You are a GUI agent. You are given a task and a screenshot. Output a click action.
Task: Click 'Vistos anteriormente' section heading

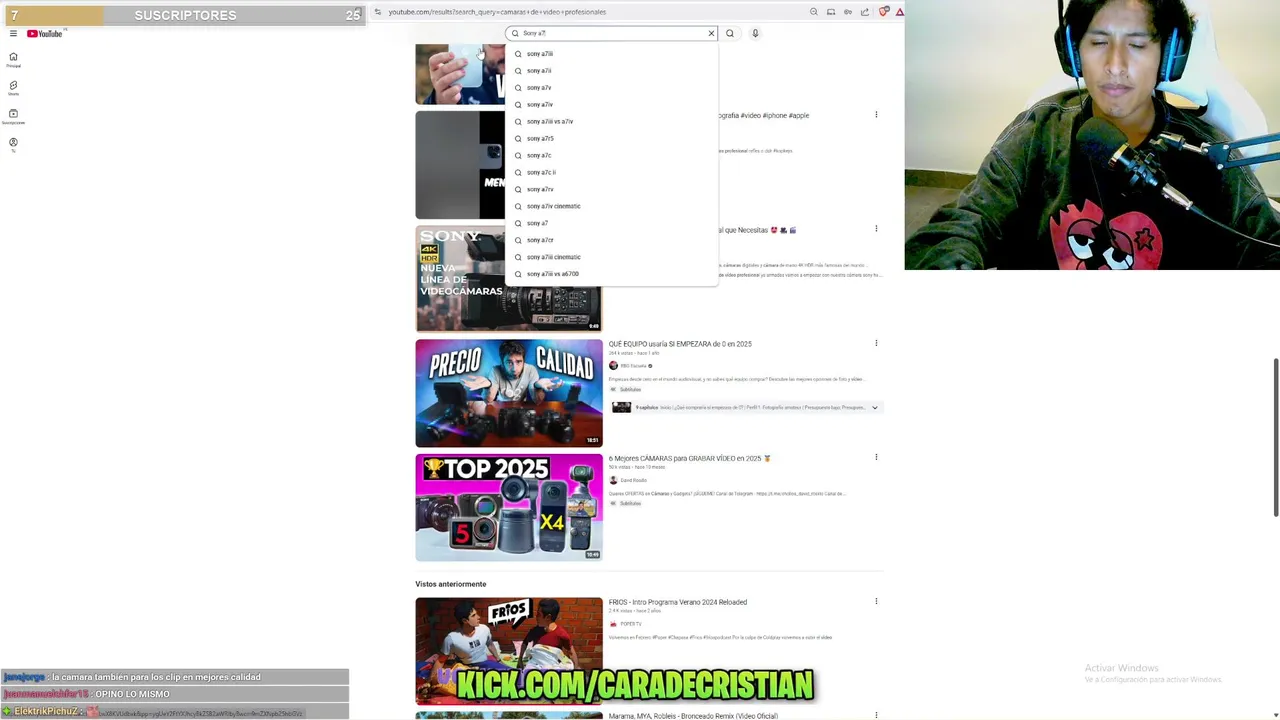click(x=451, y=584)
